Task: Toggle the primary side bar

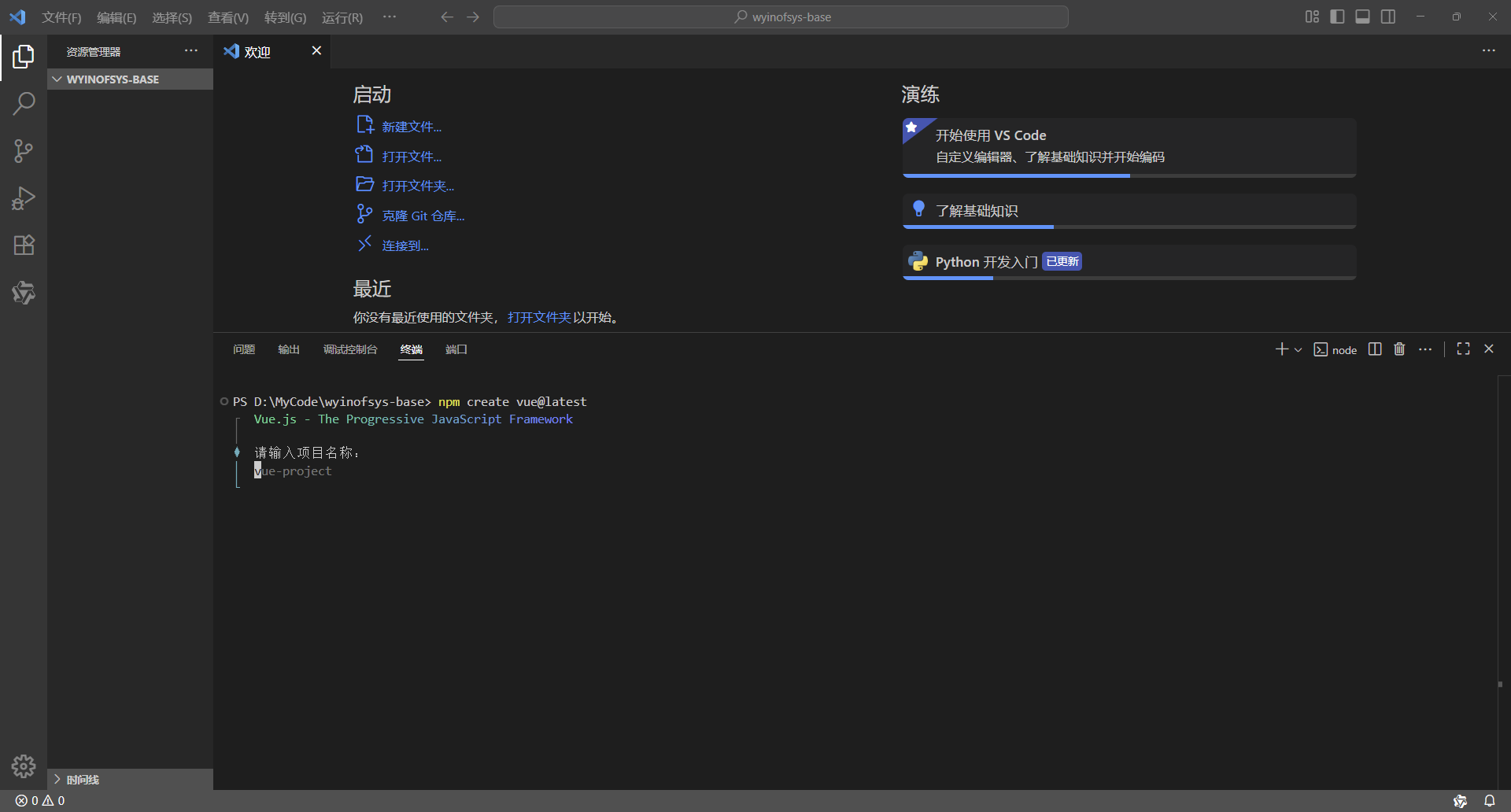Action: 1337,17
